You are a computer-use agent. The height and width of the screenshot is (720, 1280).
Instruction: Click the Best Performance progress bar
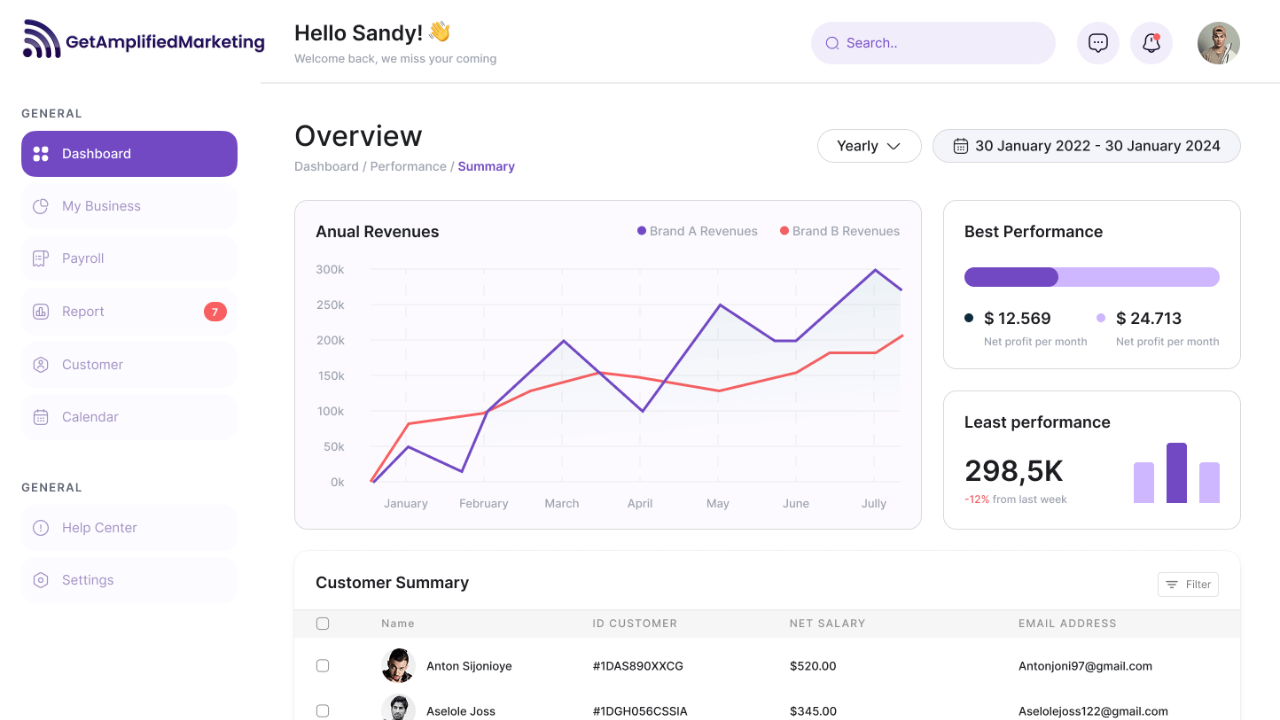pyautogui.click(x=1091, y=277)
